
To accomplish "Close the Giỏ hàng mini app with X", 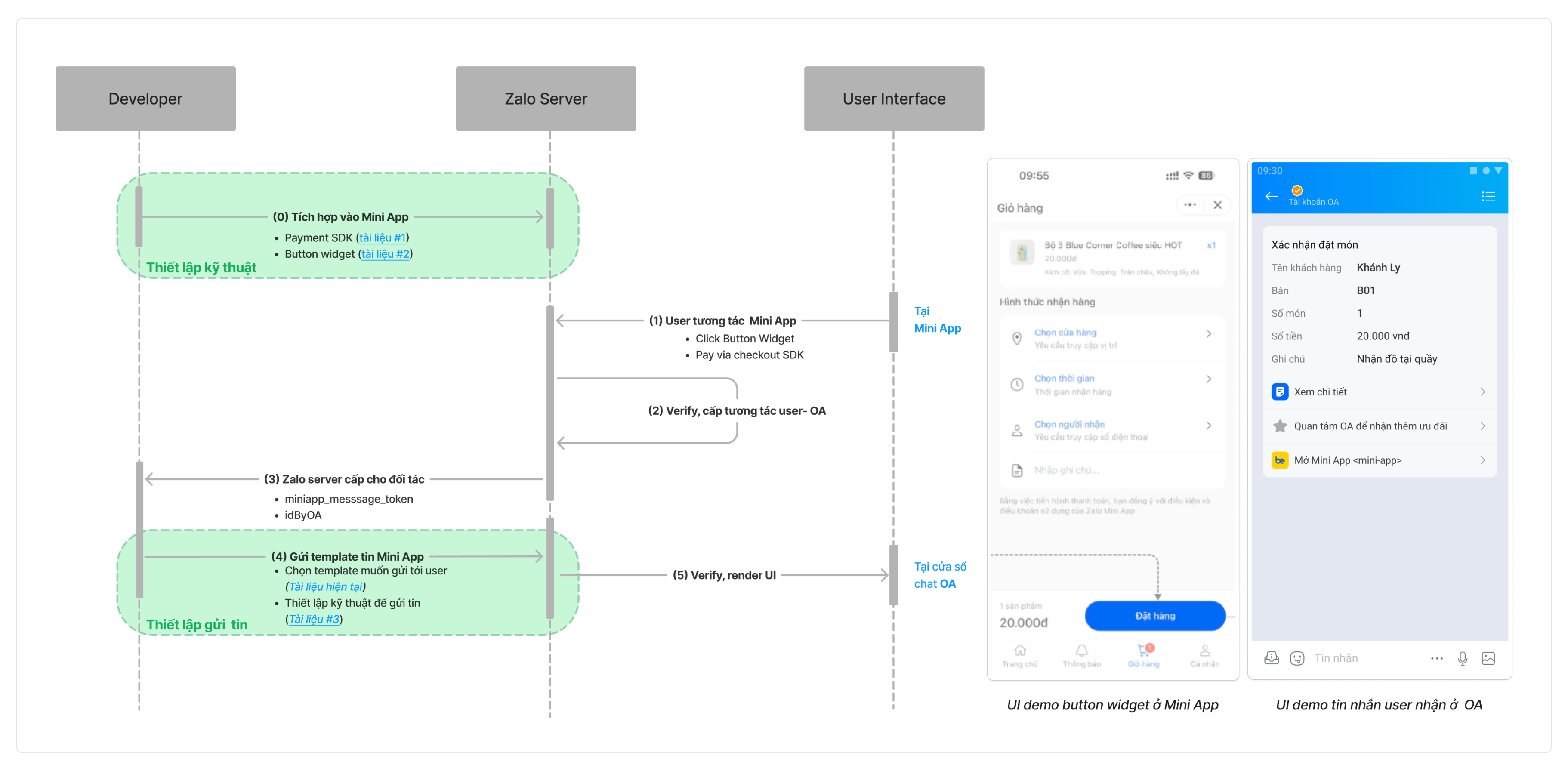I will (1217, 205).
